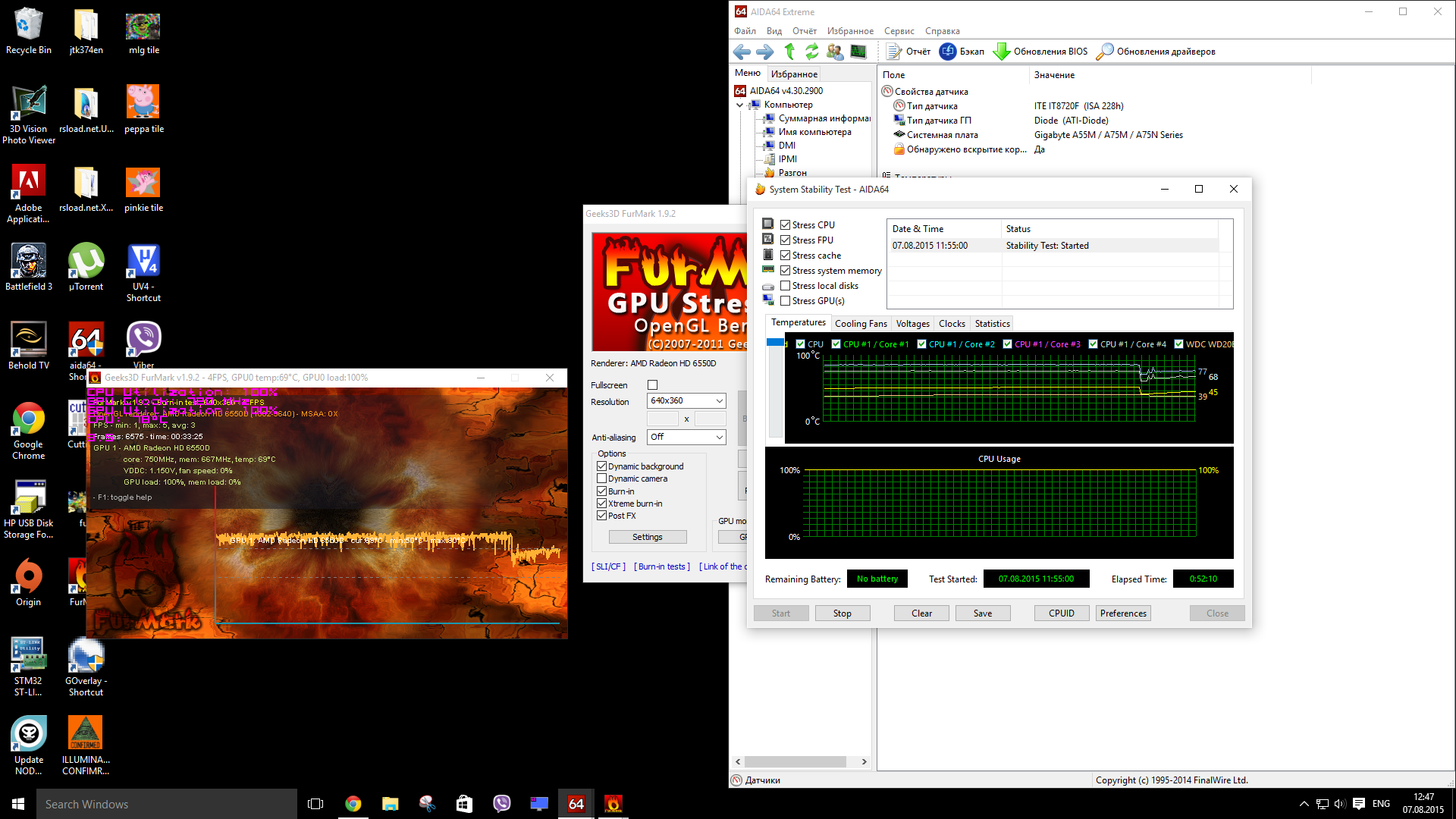Click the green up arrow toolbar icon
This screenshot has height=819, width=1456.
[x=789, y=52]
